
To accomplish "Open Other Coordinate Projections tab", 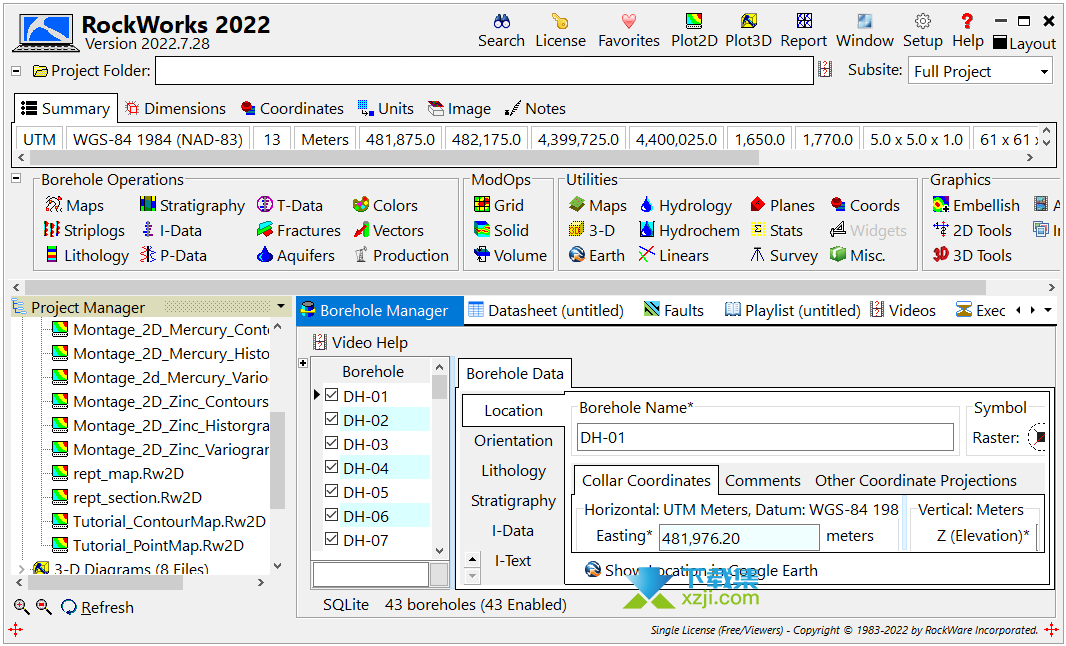I will 916,481.
